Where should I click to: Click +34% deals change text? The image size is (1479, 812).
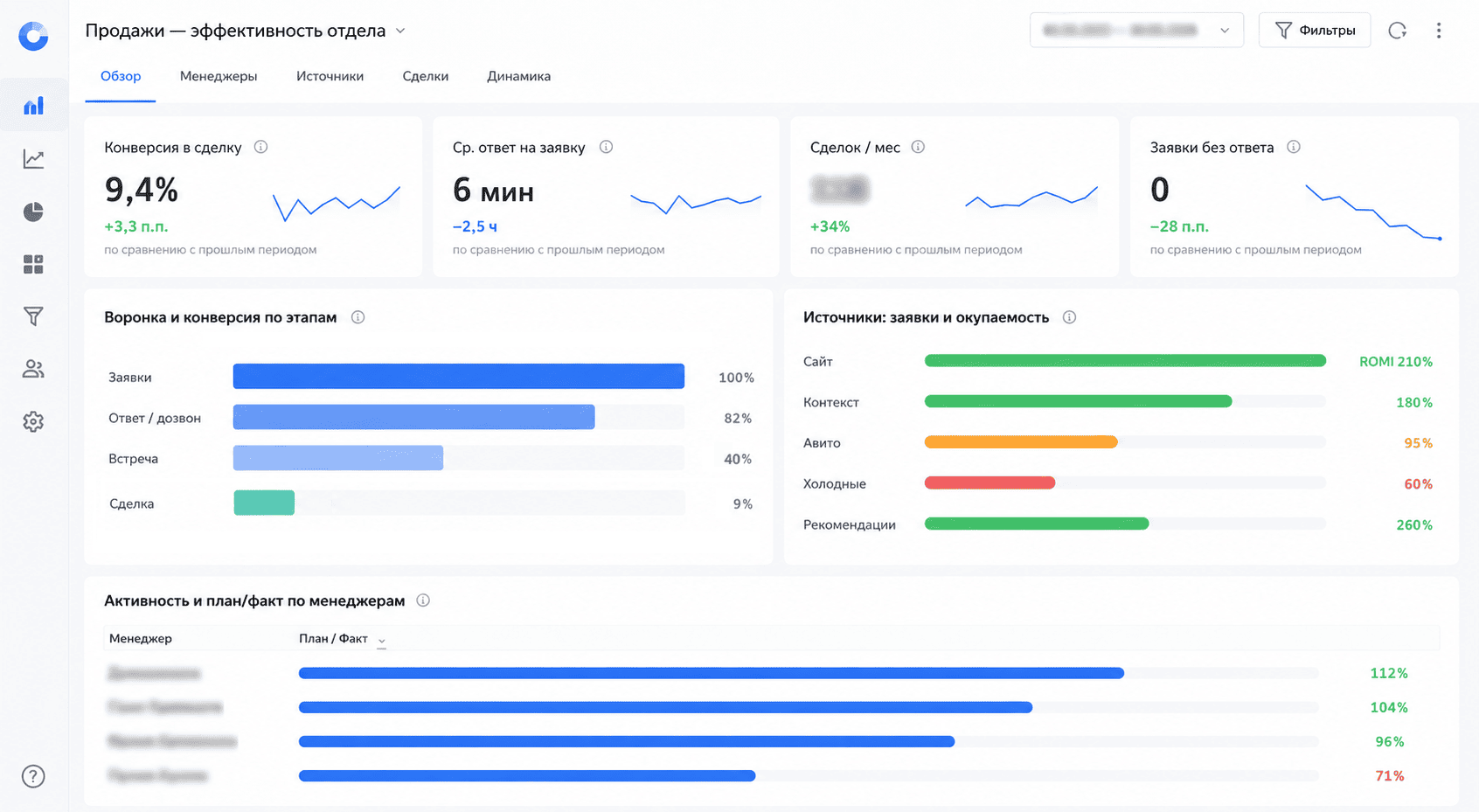point(830,226)
